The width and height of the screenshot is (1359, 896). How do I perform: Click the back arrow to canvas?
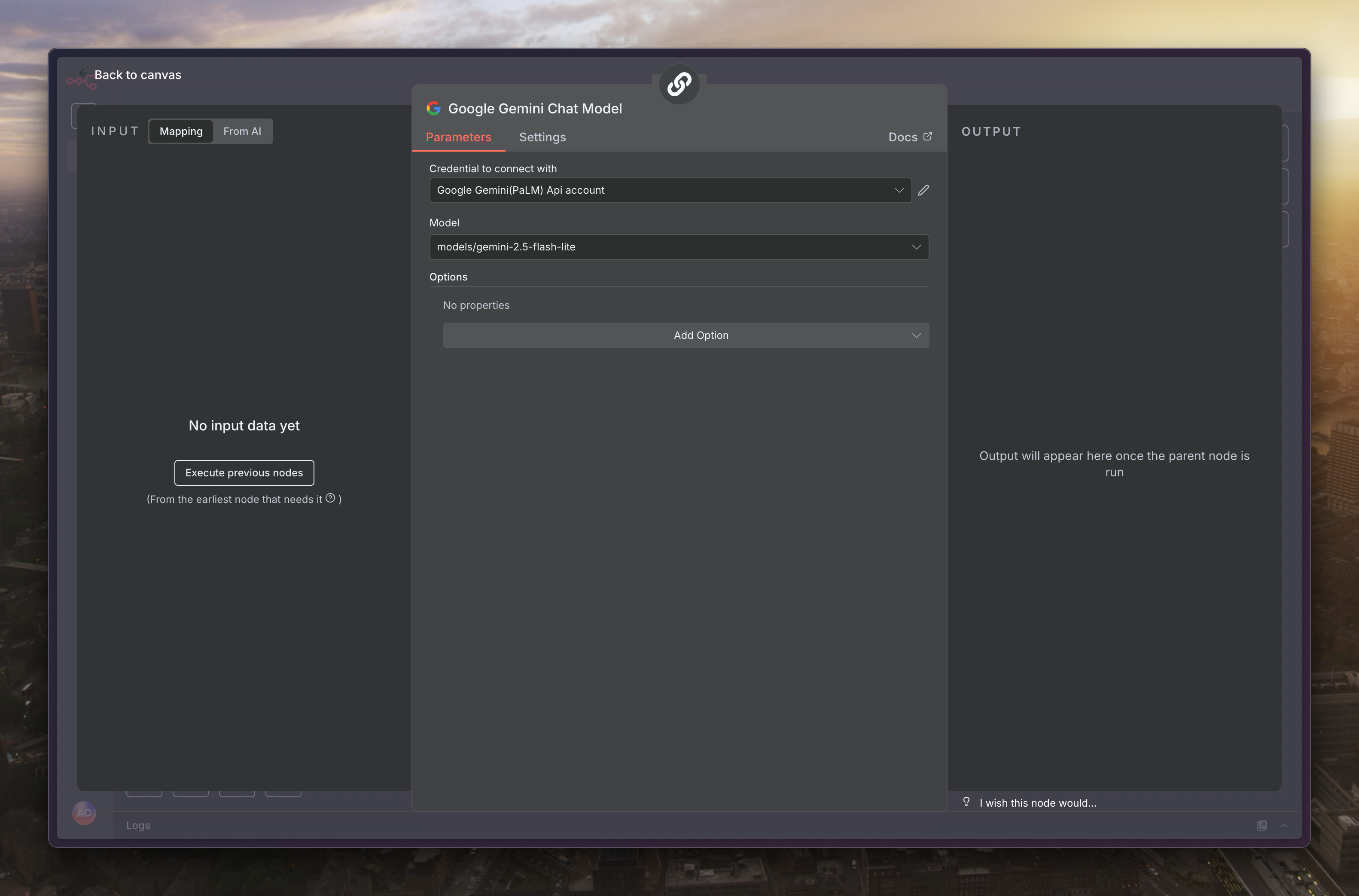tap(83, 74)
